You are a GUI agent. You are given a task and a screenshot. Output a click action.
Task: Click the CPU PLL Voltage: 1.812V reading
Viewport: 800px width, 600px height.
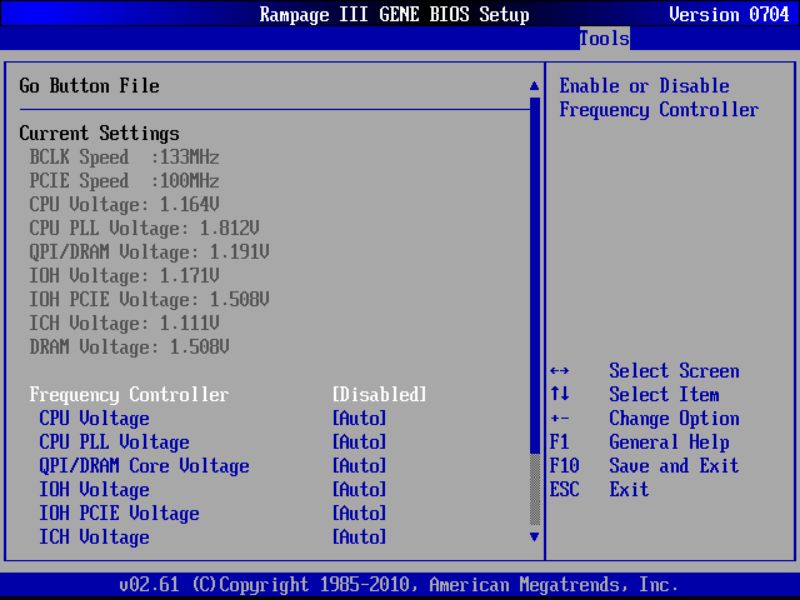144,228
